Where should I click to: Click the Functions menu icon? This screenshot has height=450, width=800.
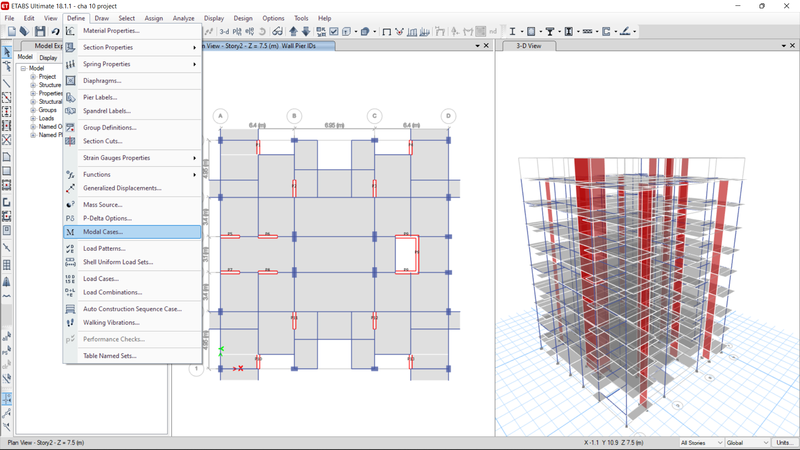click(x=70, y=174)
